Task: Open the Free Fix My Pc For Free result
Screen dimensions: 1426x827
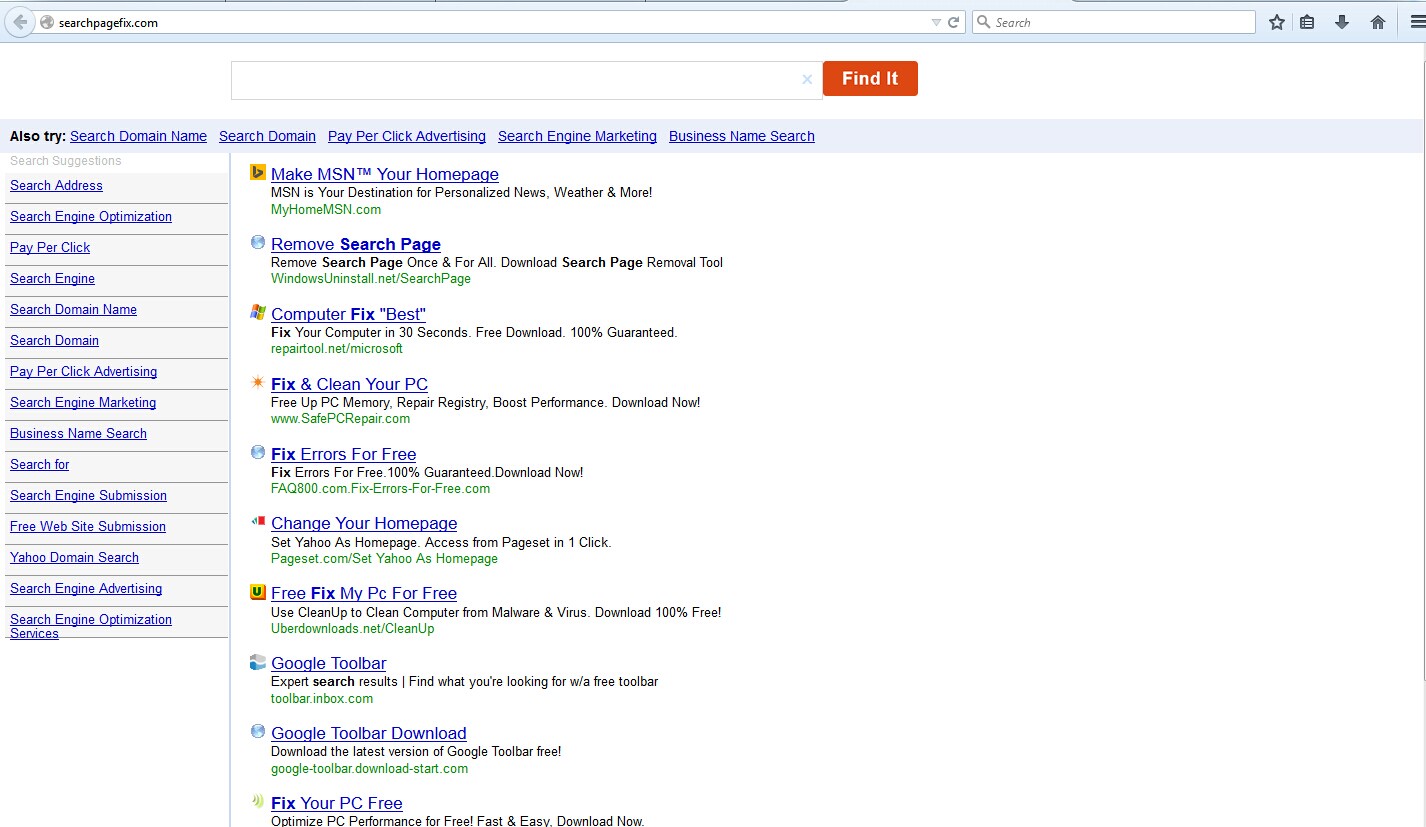Action: pos(364,593)
